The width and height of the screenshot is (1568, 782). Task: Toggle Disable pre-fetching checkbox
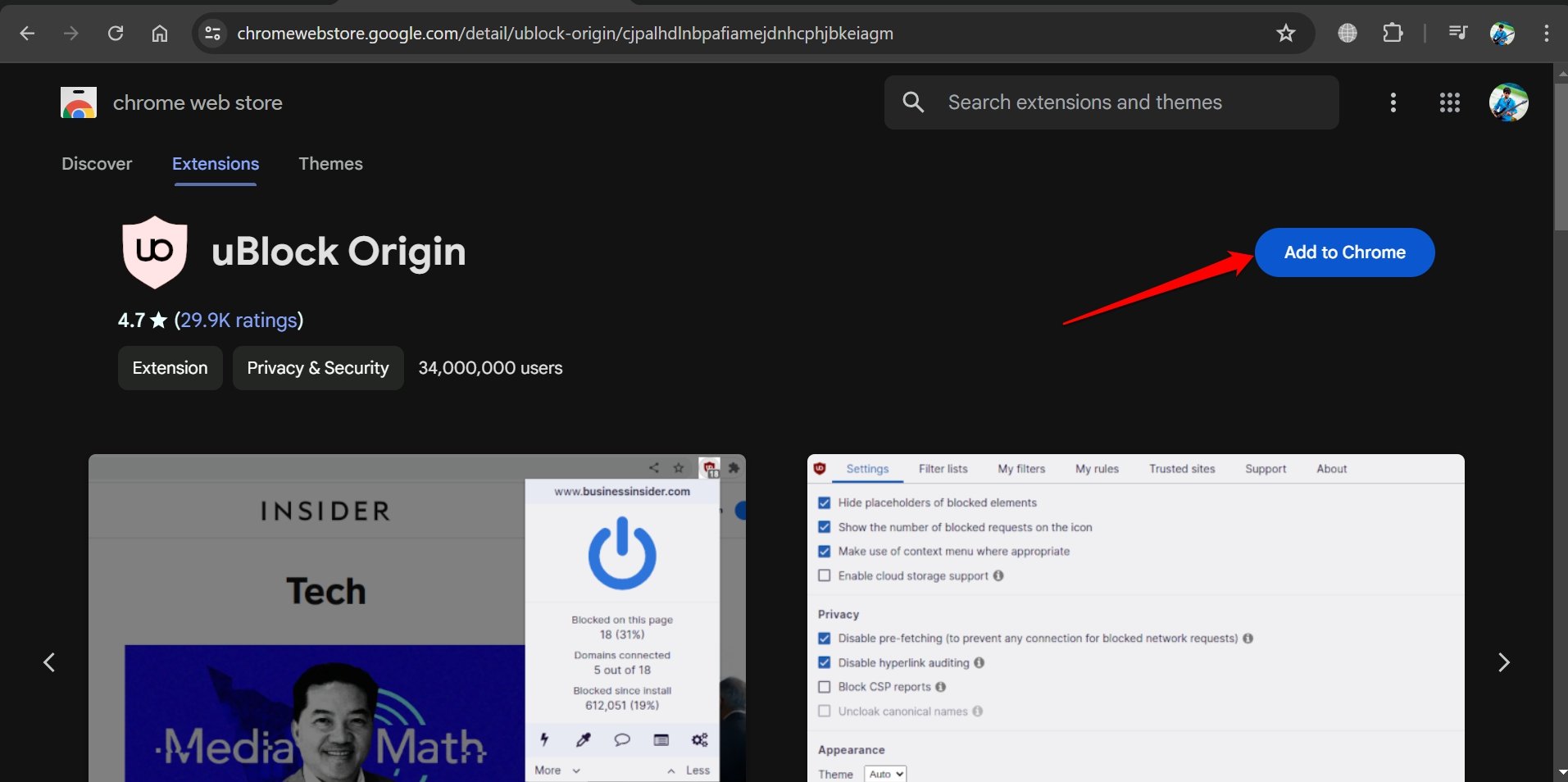tap(825, 638)
